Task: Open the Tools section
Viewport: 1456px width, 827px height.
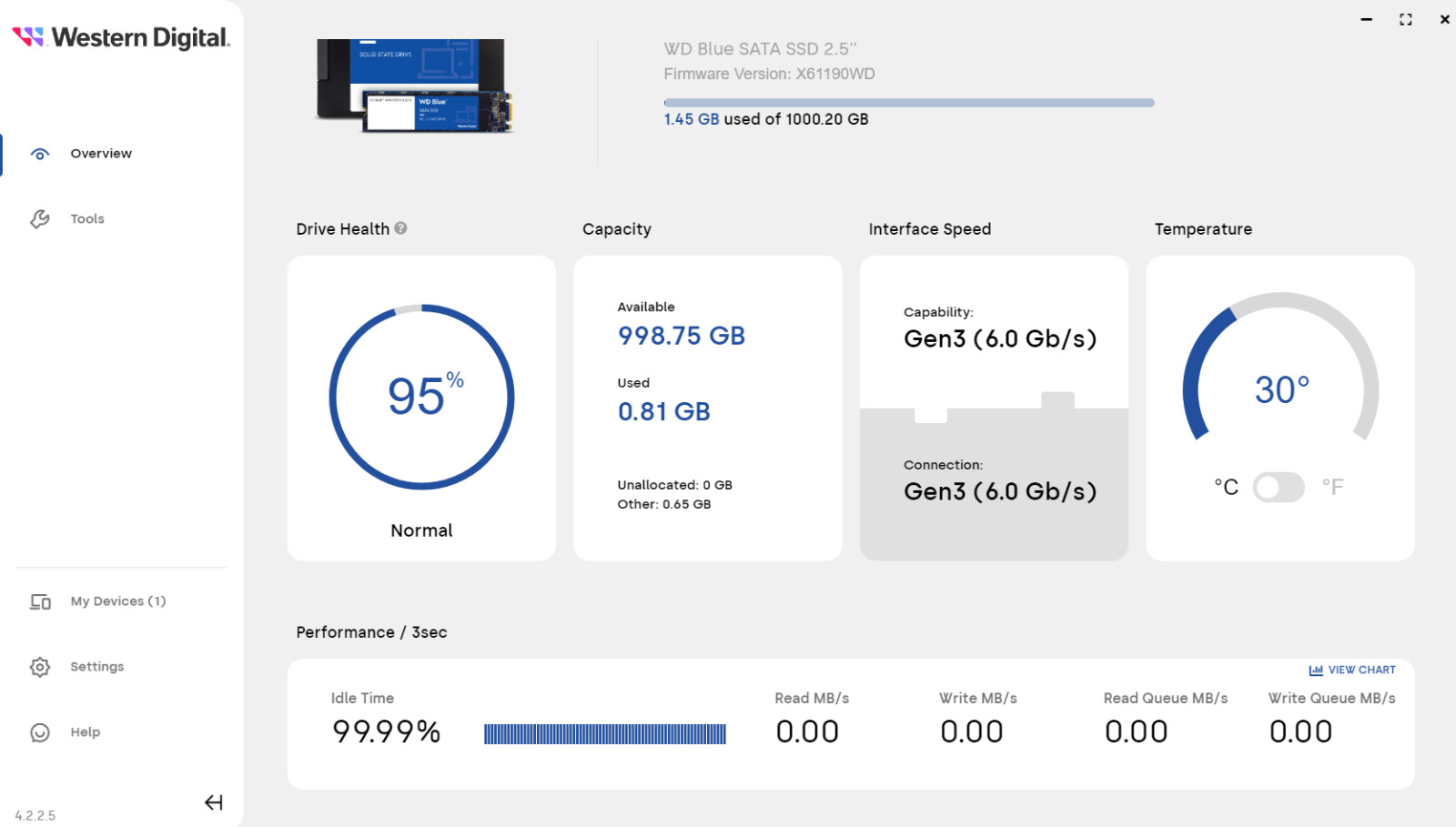Action: (x=87, y=219)
